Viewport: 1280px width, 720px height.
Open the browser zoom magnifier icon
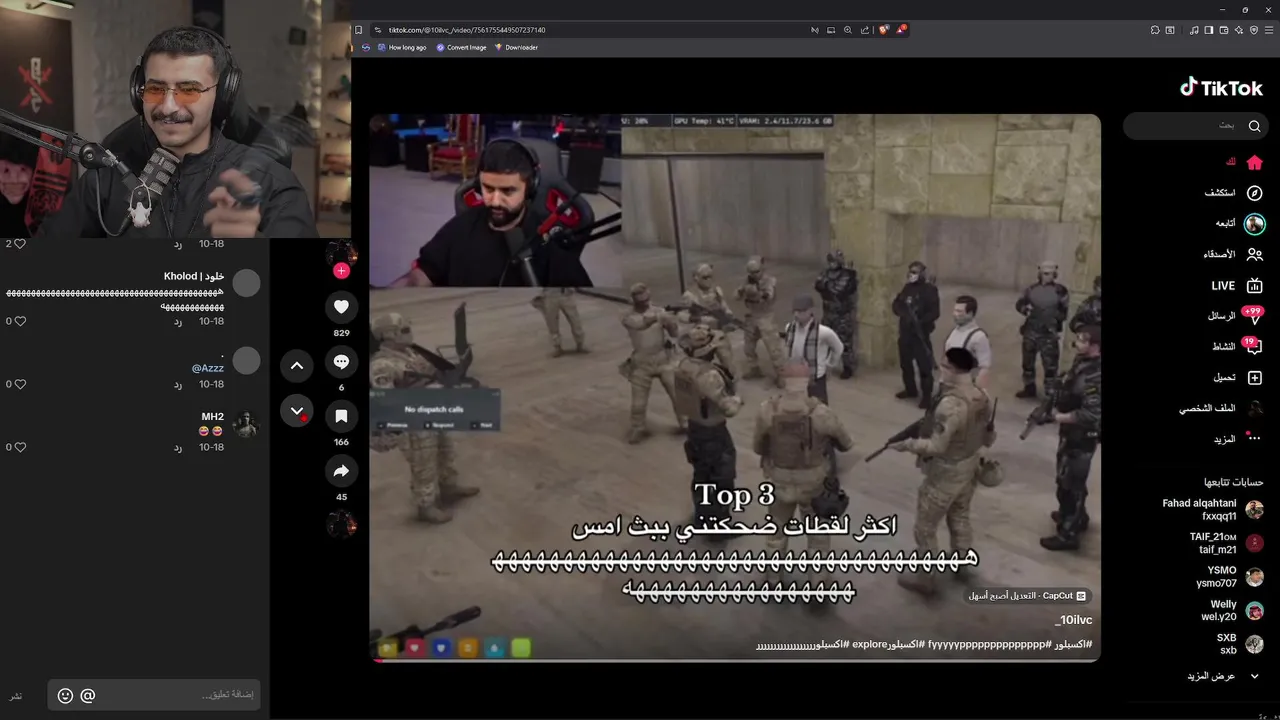coord(848,30)
